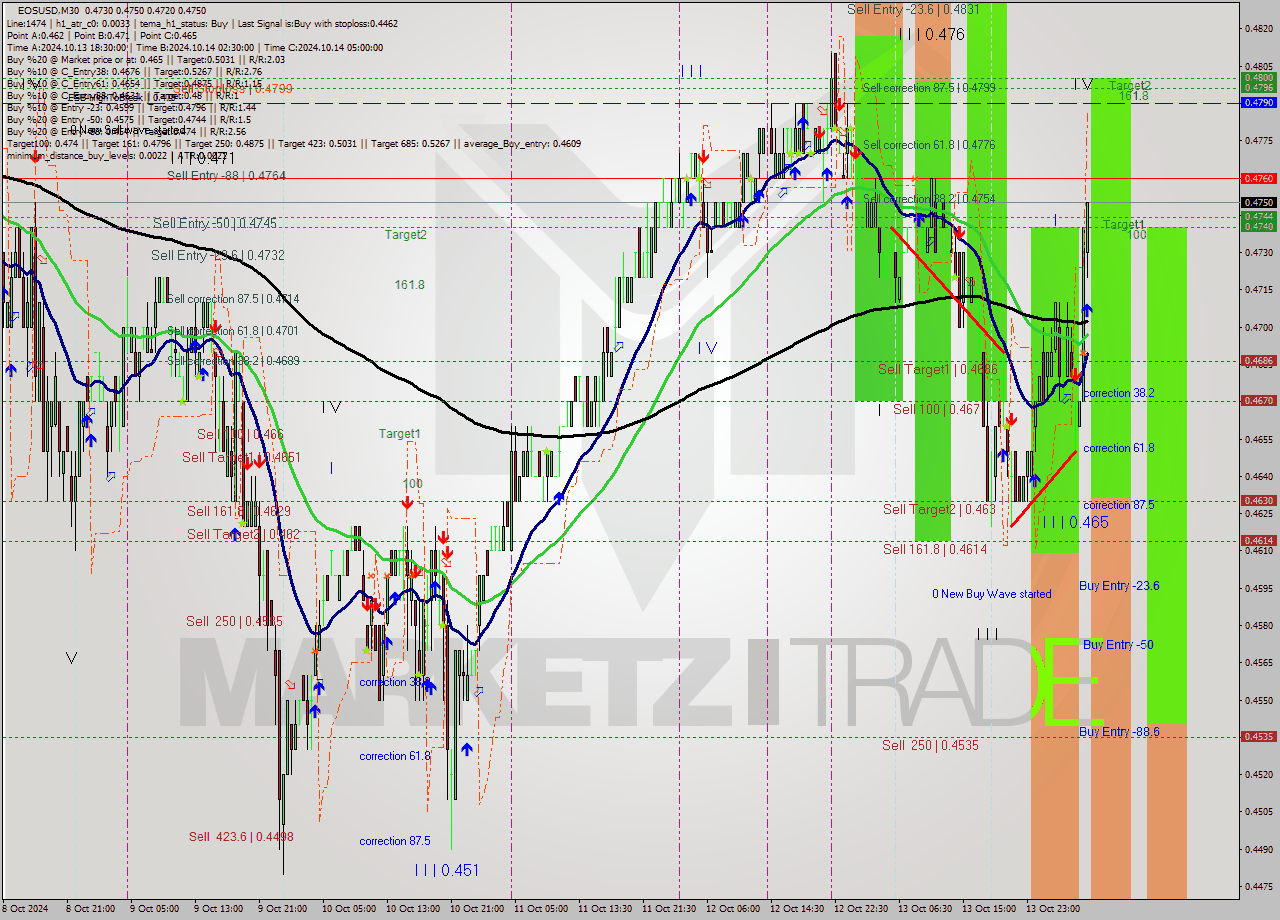Click the 'Buy Entry -50' label
The image size is (1280, 920).
click(x=1118, y=645)
